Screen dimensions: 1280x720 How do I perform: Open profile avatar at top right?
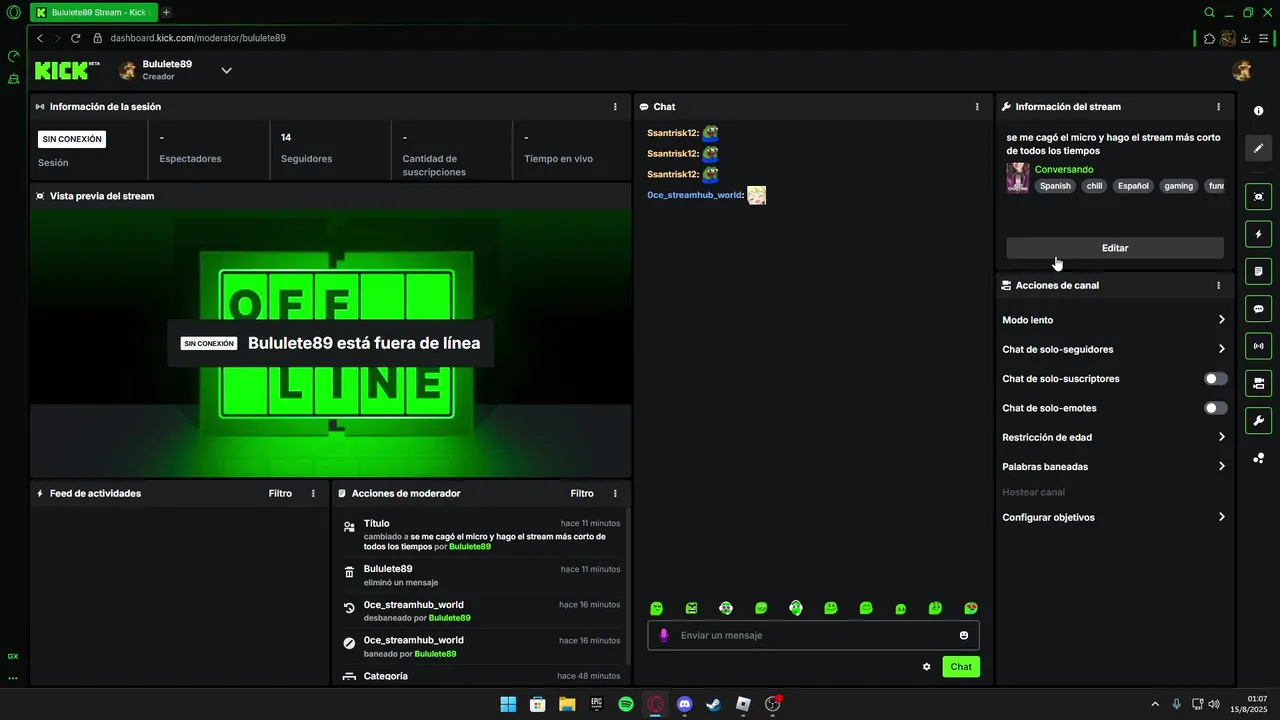(1242, 70)
